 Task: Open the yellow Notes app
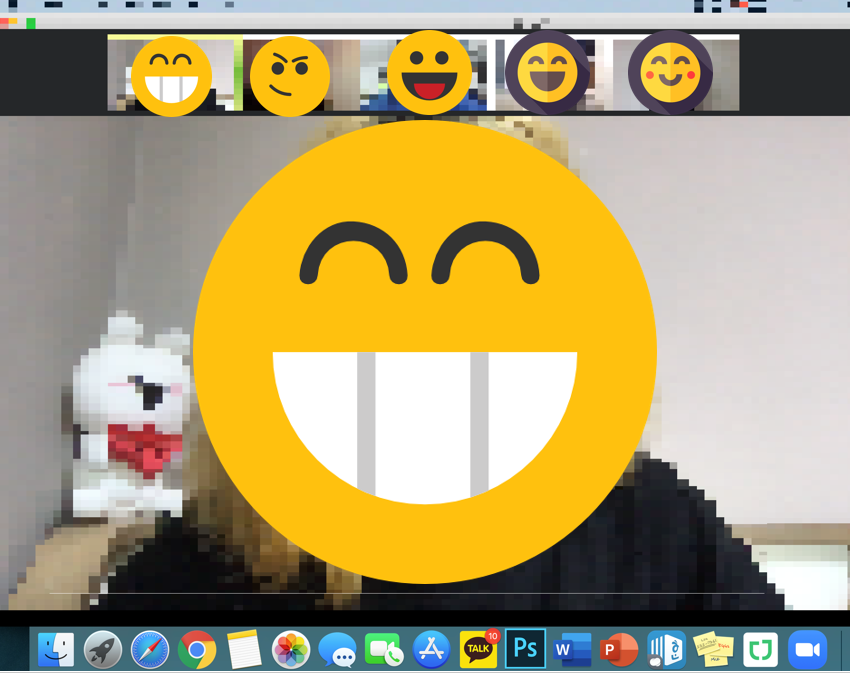(x=244, y=650)
